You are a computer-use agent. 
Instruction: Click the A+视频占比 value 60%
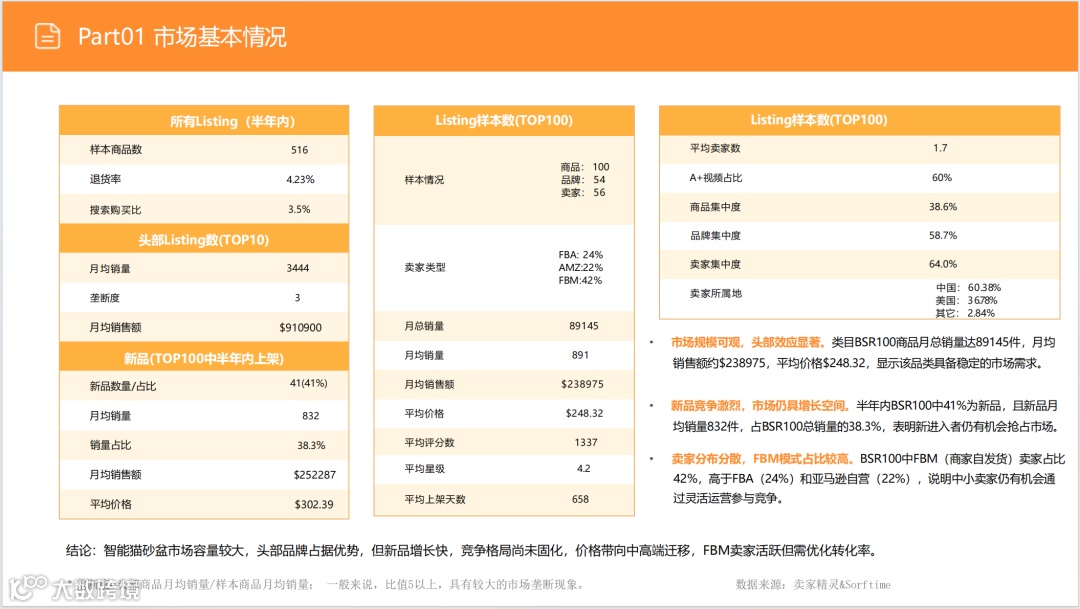pyautogui.click(x=942, y=178)
